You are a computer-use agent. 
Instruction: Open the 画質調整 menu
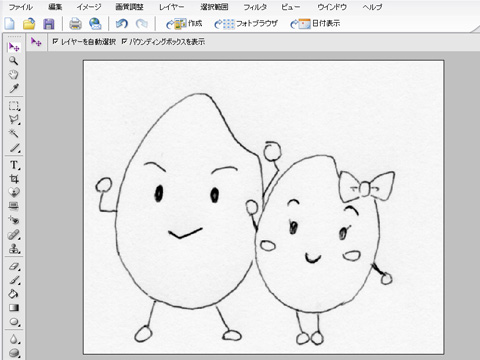(x=129, y=7)
